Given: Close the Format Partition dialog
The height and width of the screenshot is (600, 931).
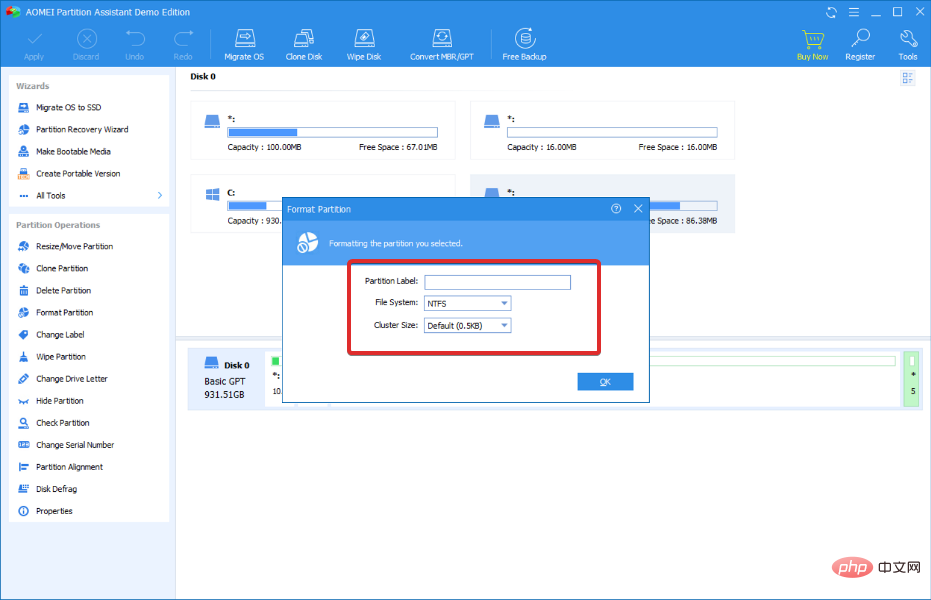Looking at the screenshot, I should pos(638,209).
